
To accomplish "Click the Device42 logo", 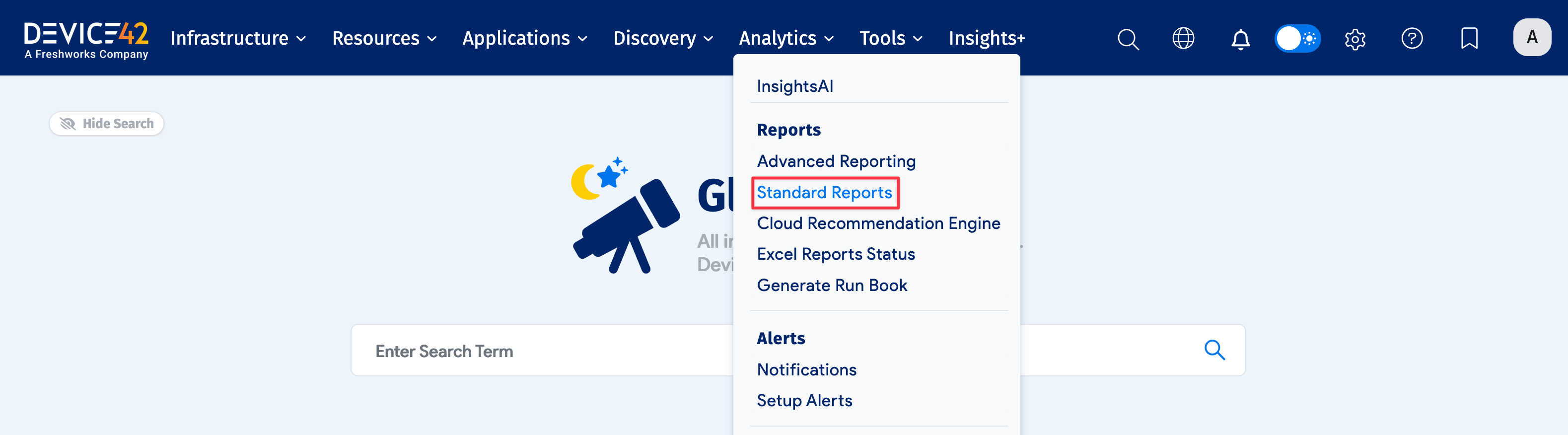I will click(86, 39).
